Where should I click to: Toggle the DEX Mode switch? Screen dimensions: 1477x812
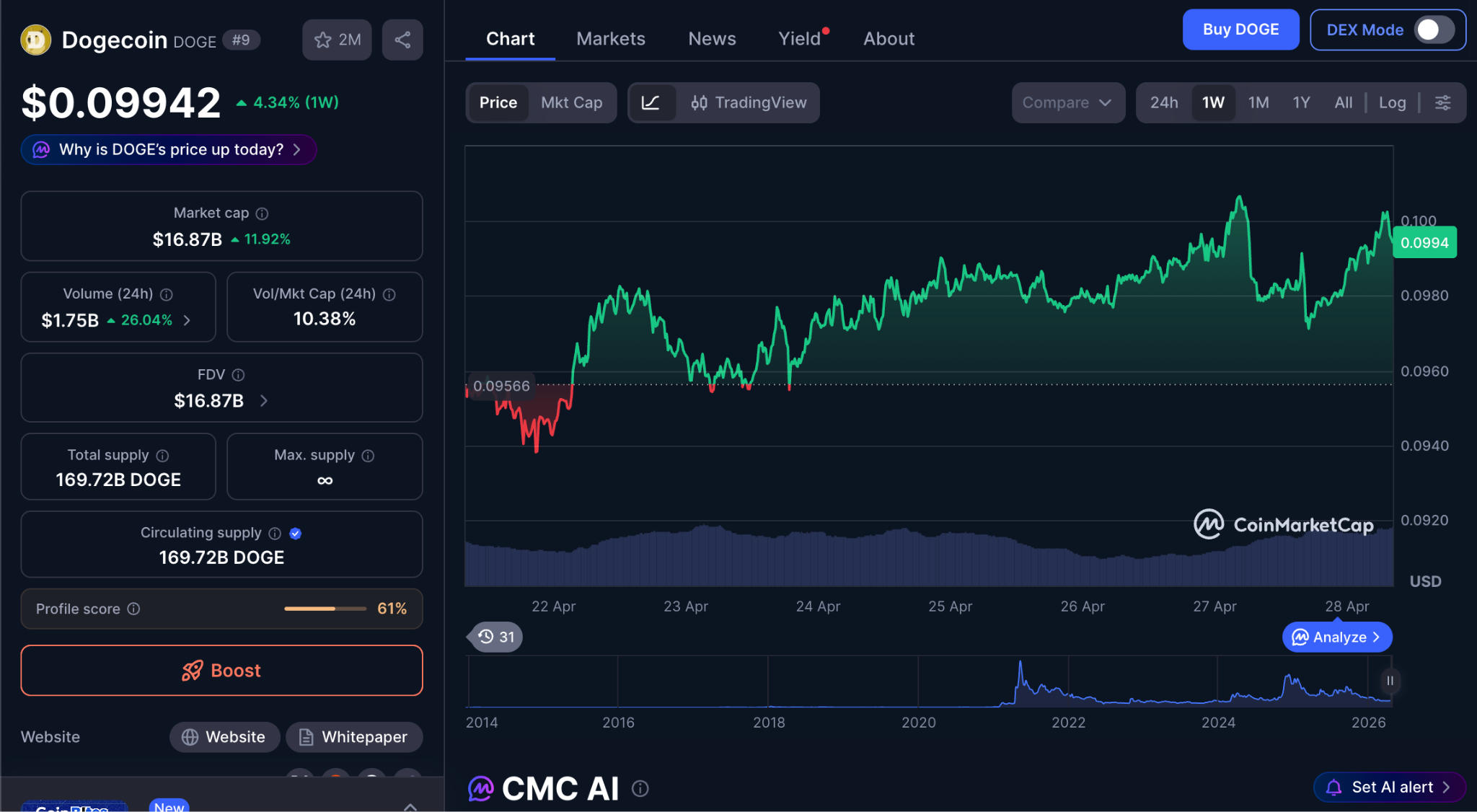1433,30
